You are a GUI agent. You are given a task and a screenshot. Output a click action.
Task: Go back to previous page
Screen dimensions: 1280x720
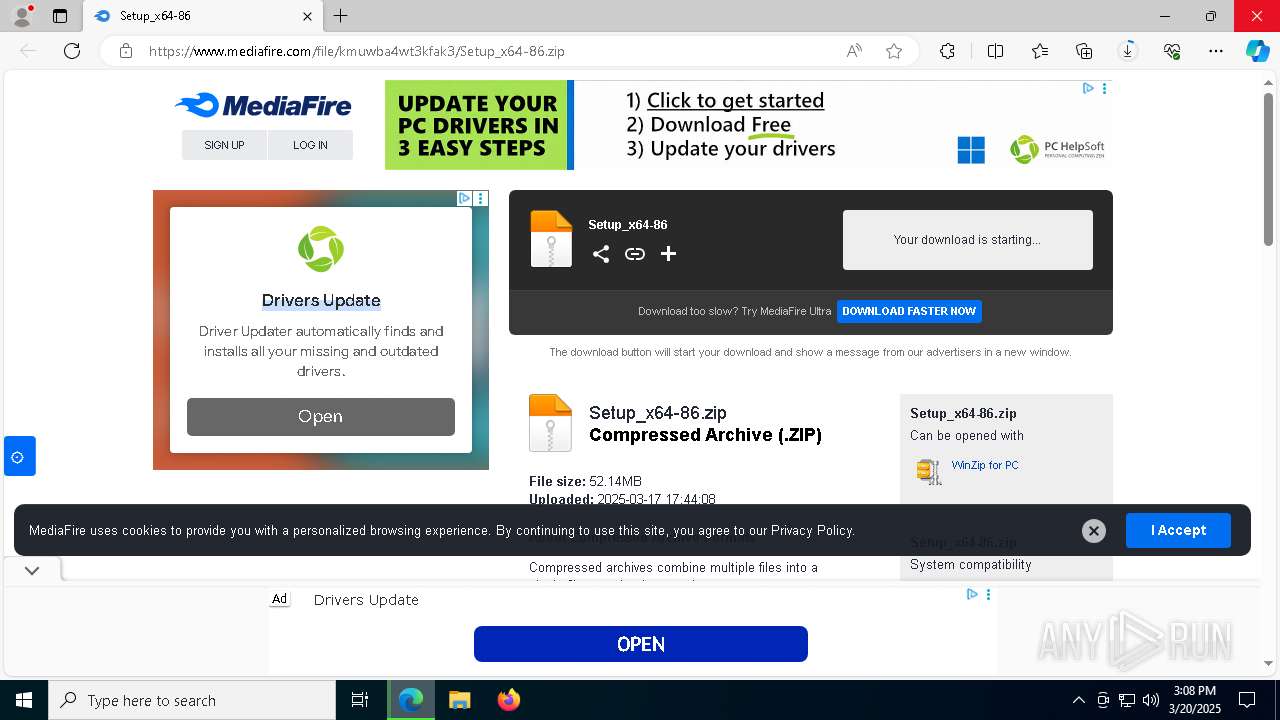tap(28, 51)
